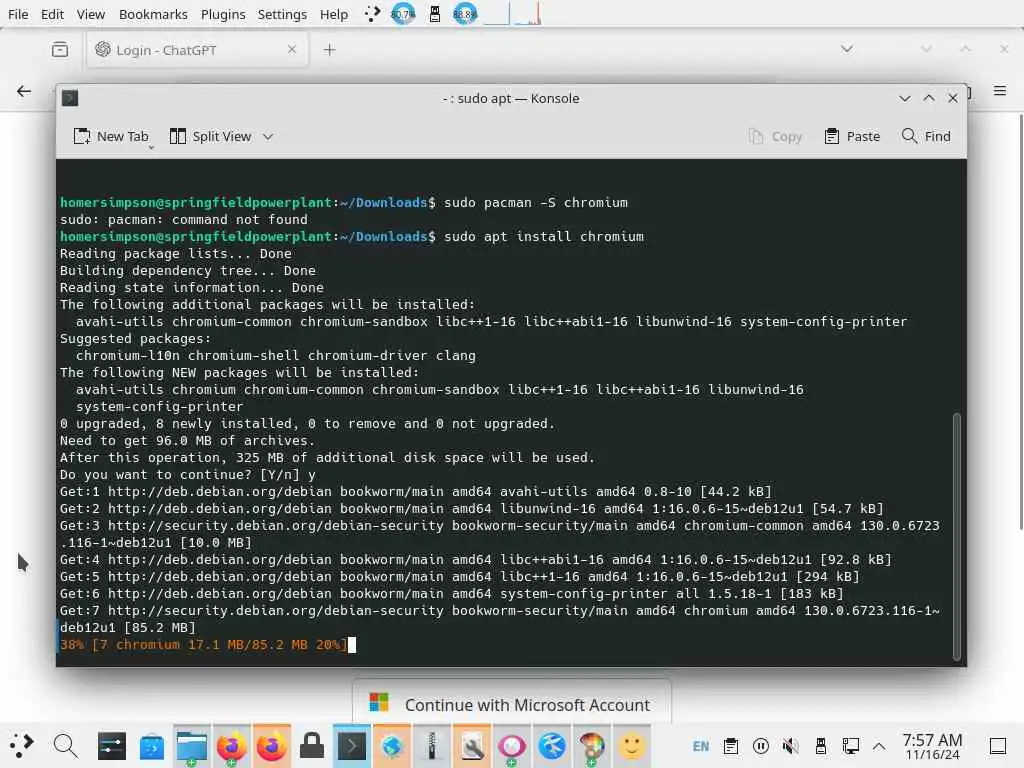Open the browser tab overview icon
The image size is (1024, 768).
(60, 50)
